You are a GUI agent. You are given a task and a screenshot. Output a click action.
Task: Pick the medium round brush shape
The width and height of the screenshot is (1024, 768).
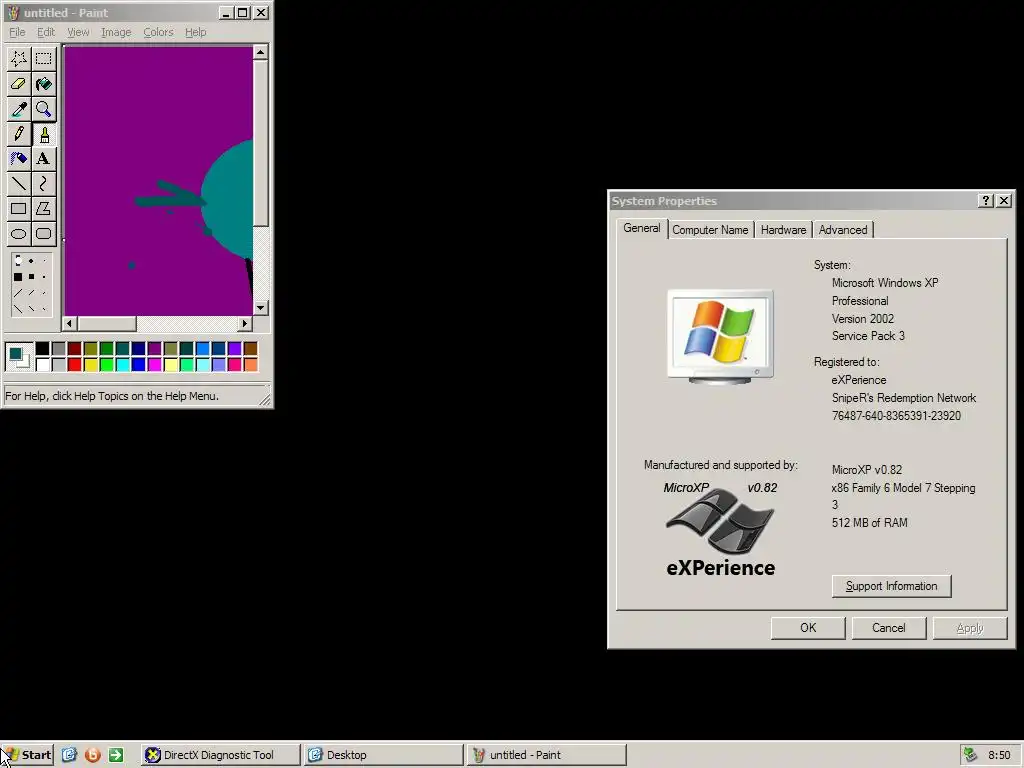(x=31, y=261)
